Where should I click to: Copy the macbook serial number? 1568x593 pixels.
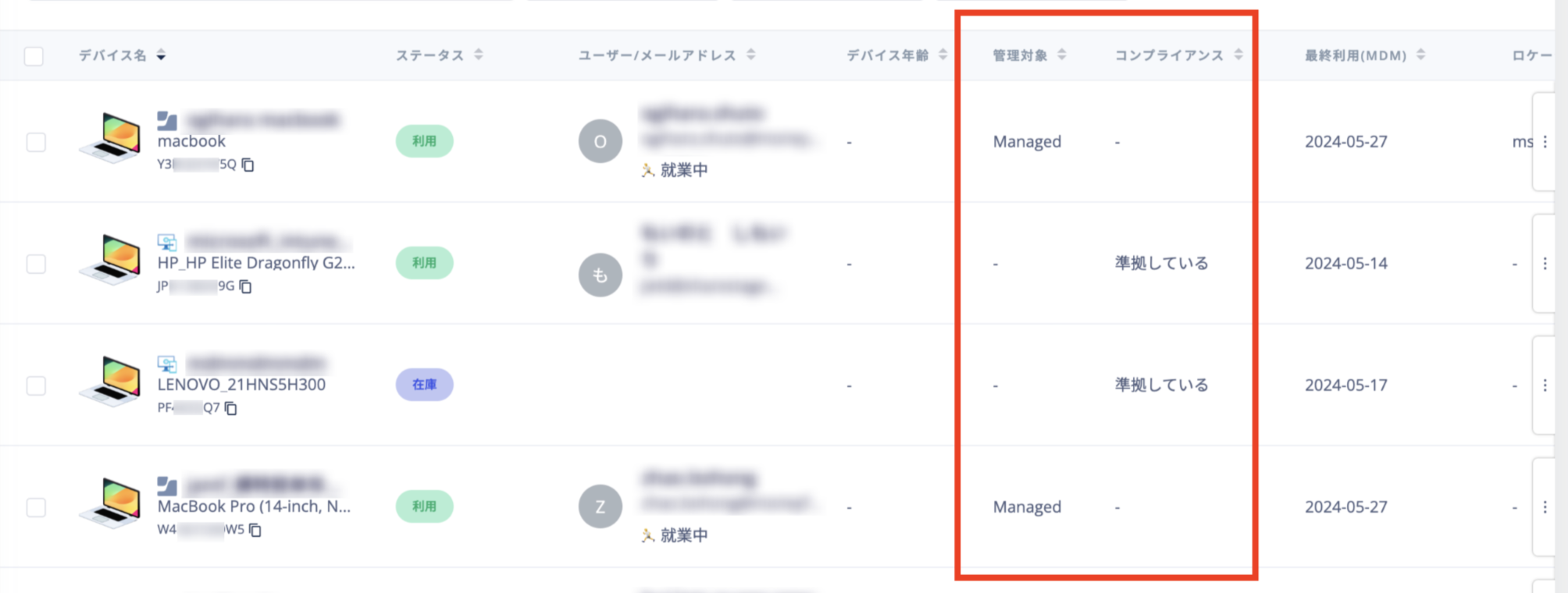point(248,165)
